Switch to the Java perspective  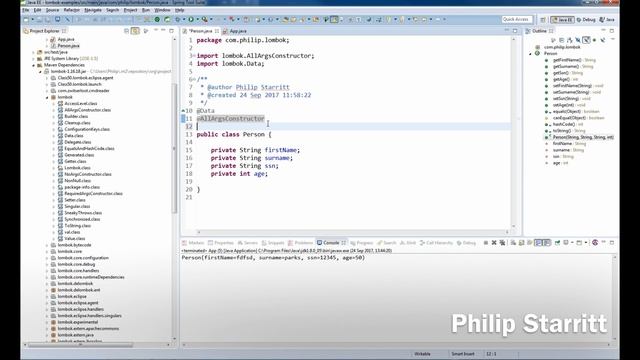pyautogui.click(x=607, y=20)
